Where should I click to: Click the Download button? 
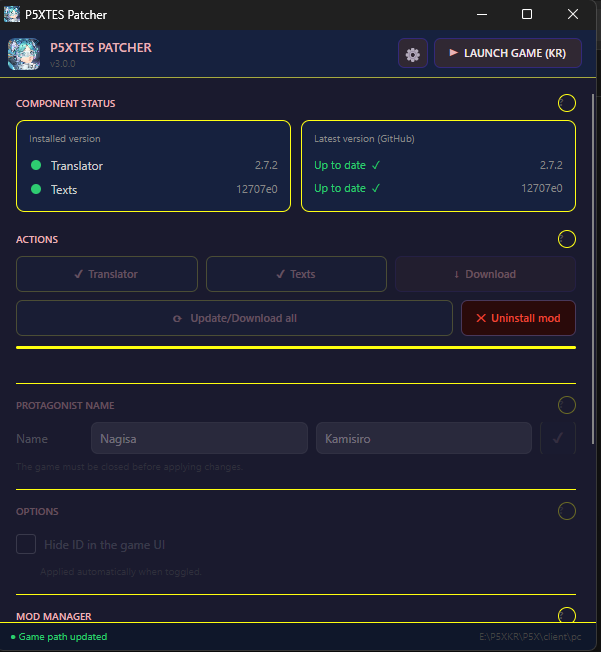[485, 274]
